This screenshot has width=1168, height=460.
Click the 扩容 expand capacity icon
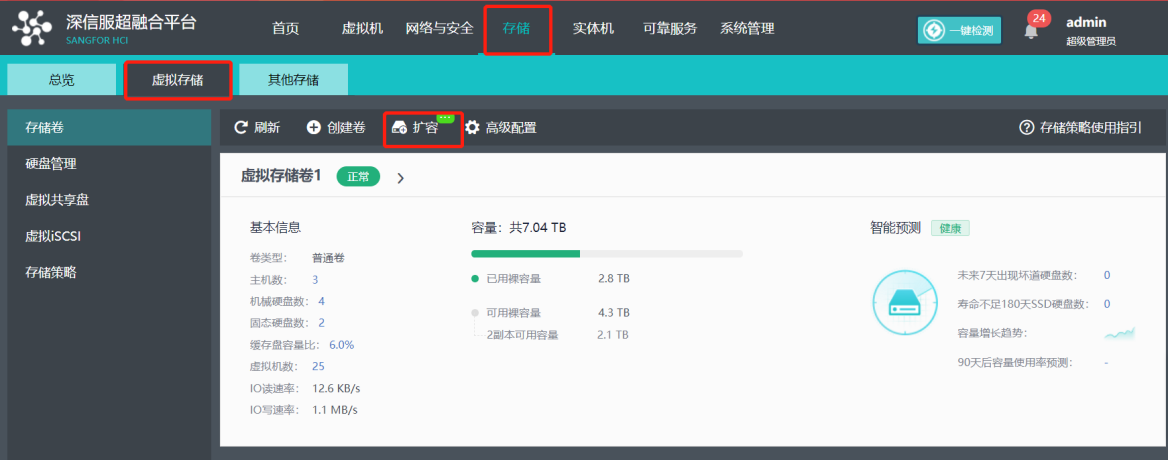point(399,128)
